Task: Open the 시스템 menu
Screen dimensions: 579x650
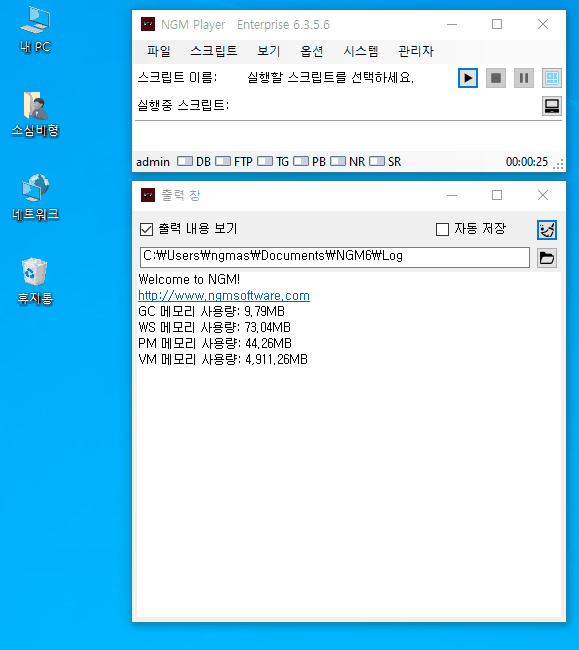Action: pyautogui.click(x=361, y=51)
